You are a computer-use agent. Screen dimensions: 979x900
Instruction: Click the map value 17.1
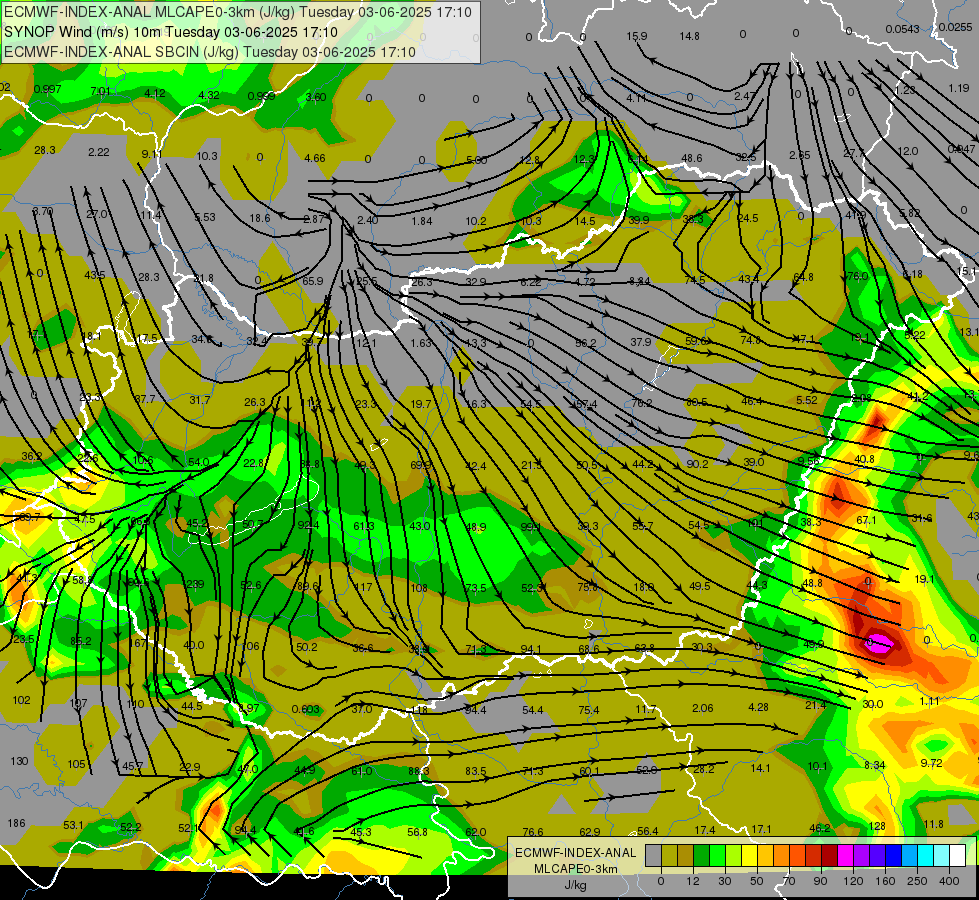coord(761,829)
